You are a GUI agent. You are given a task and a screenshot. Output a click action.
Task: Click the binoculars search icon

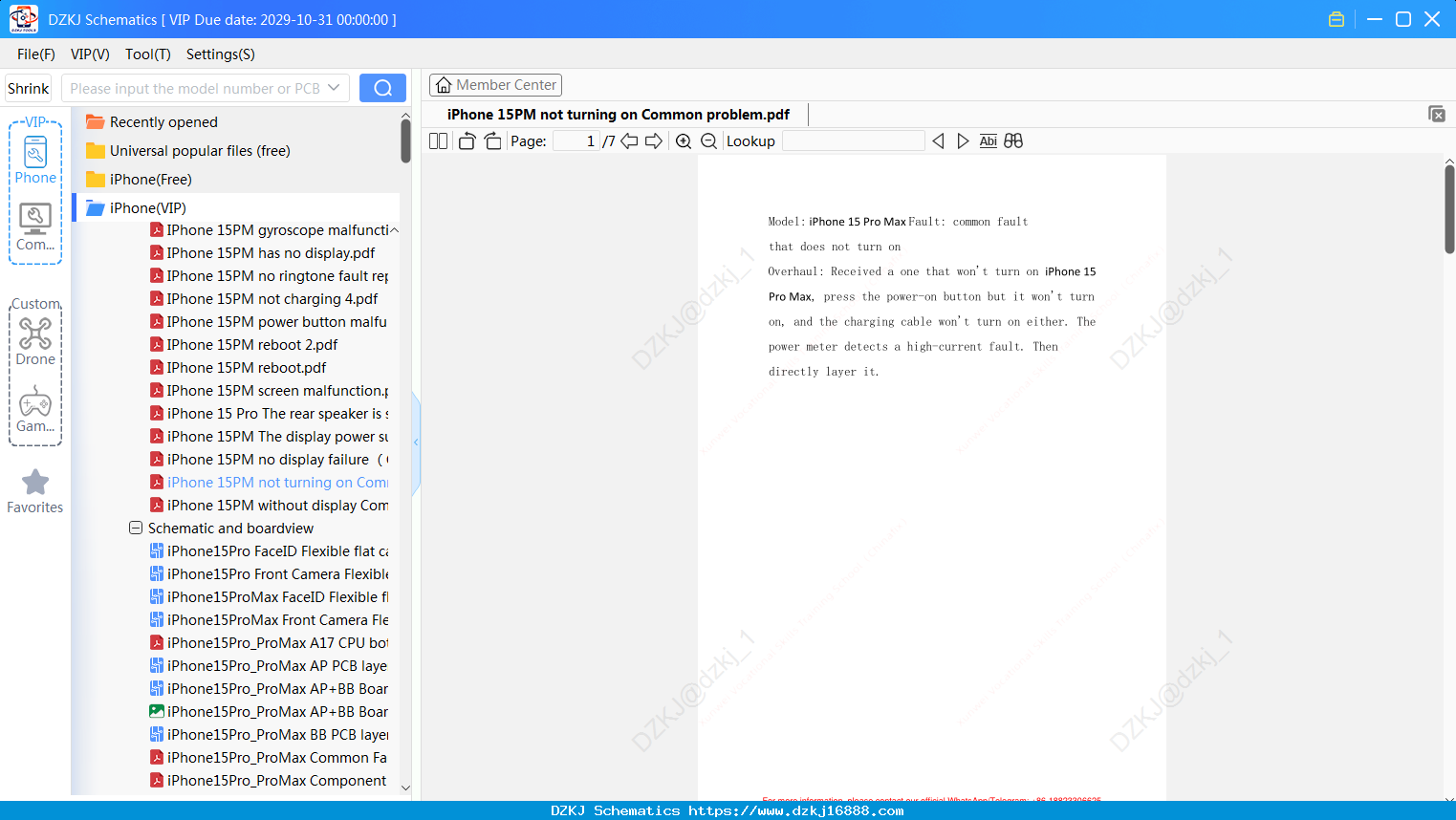(x=1013, y=141)
